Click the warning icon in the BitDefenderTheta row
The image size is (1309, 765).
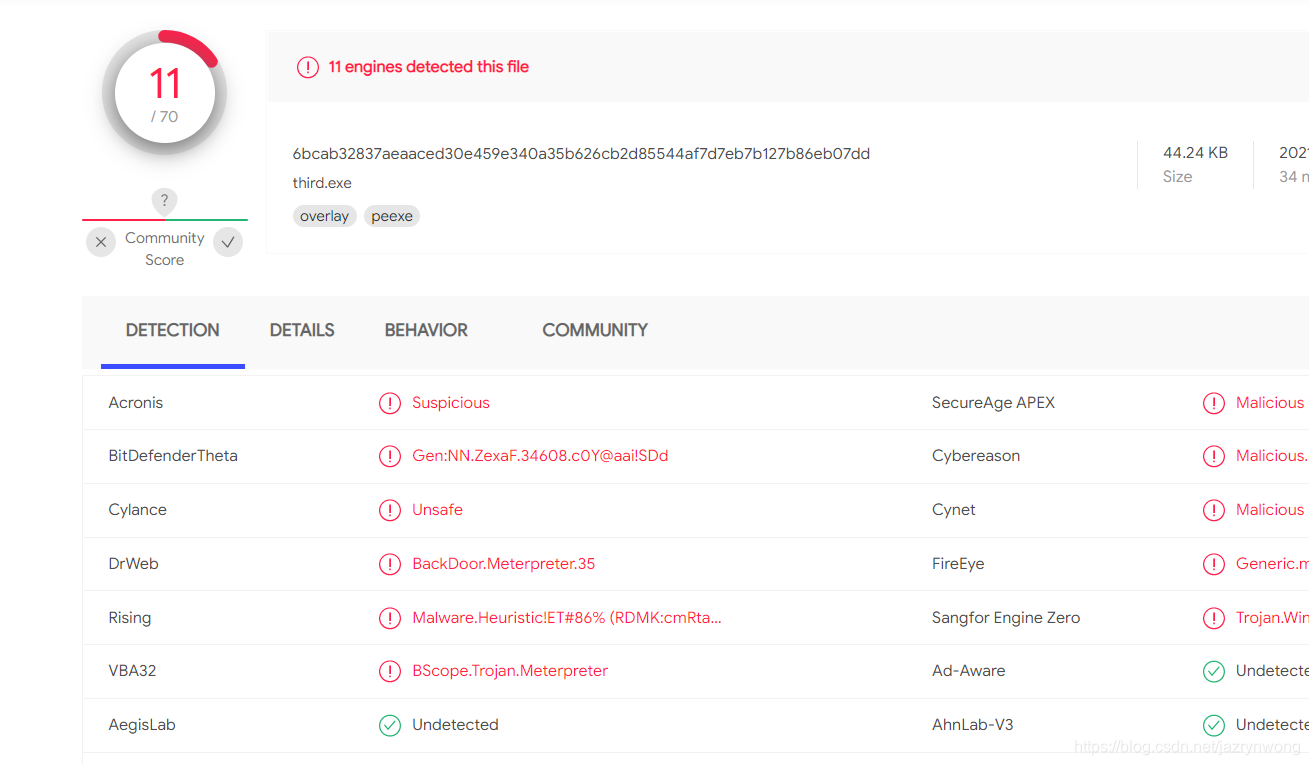pos(390,456)
